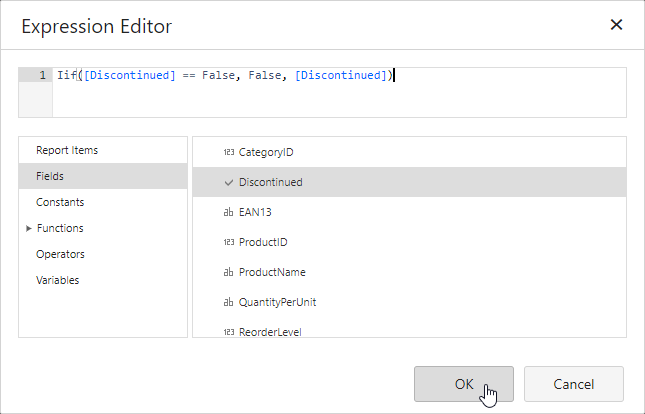The image size is (645, 414).
Task: Select the Report Items category
Action: (67, 150)
